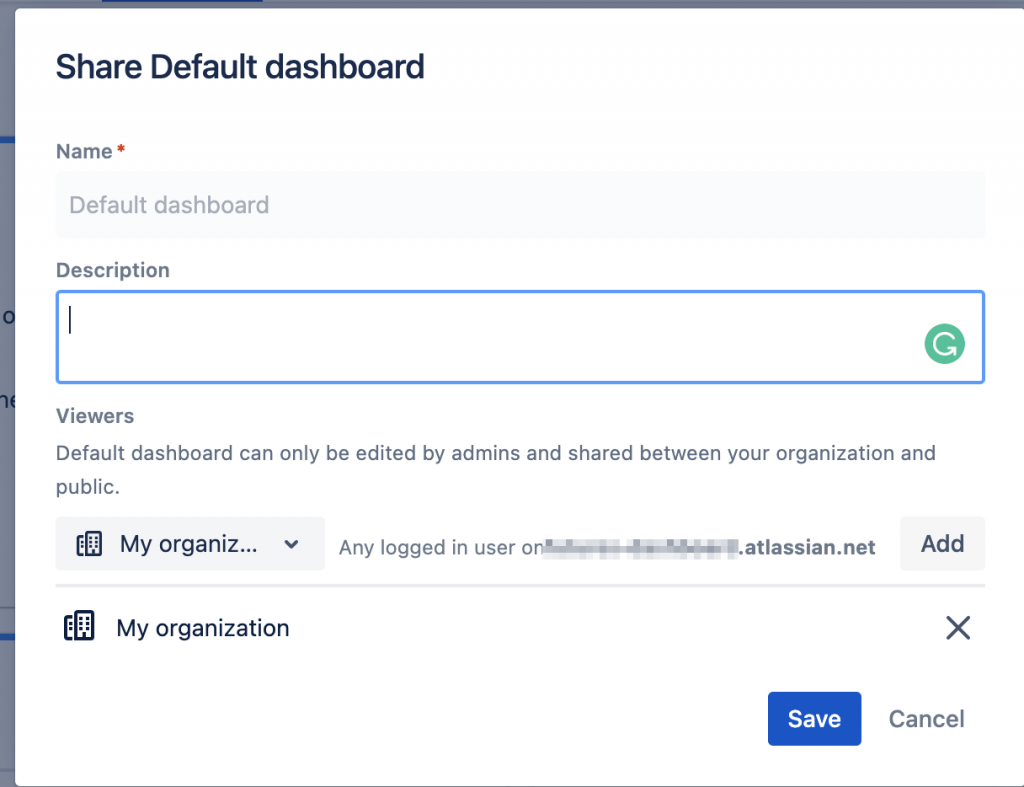The width and height of the screenshot is (1024, 787).
Task: Click the building icon beside the listed My organization
Action: [x=79, y=627]
